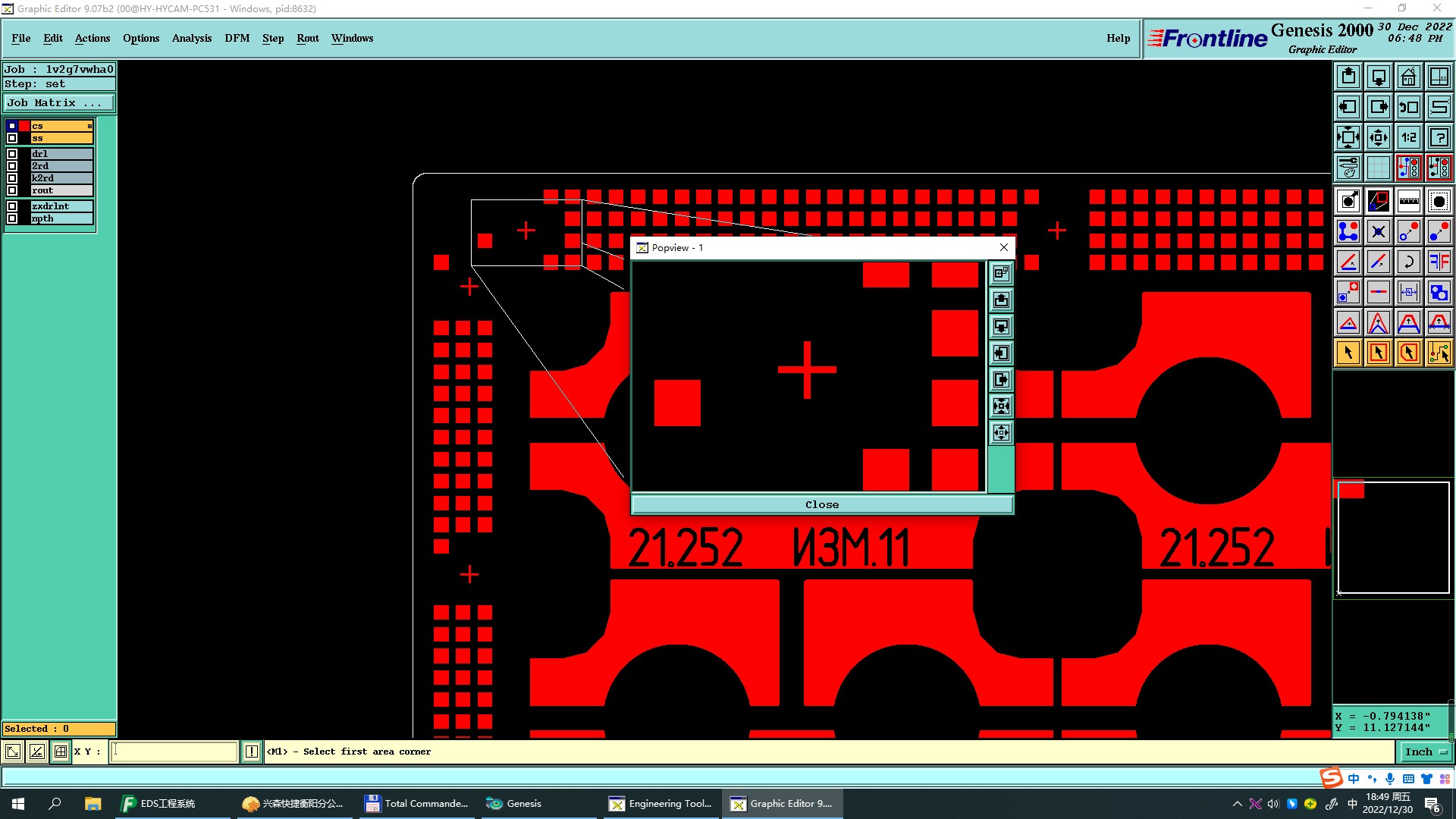Open the Inch units dropdown
The width and height of the screenshot is (1456, 819).
pyautogui.click(x=1426, y=752)
